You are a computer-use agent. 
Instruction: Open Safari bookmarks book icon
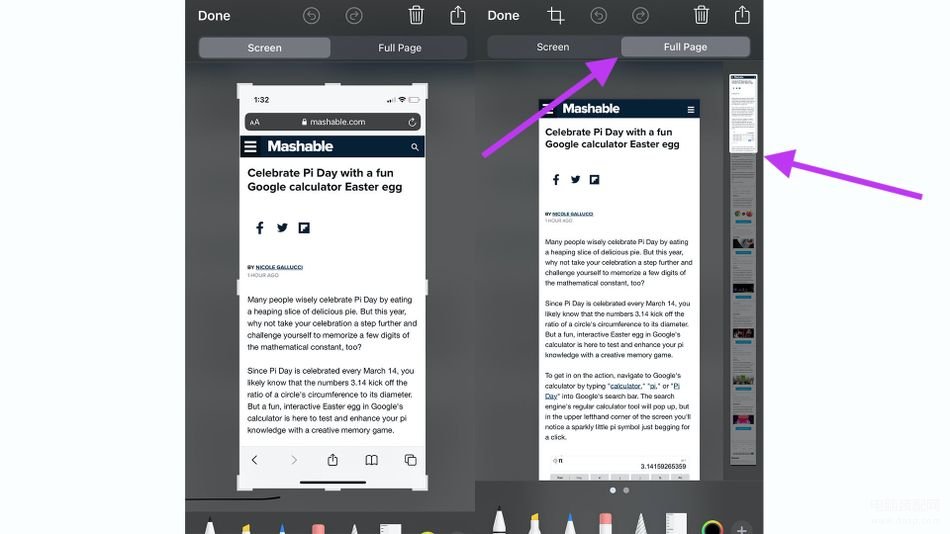click(x=371, y=460)
